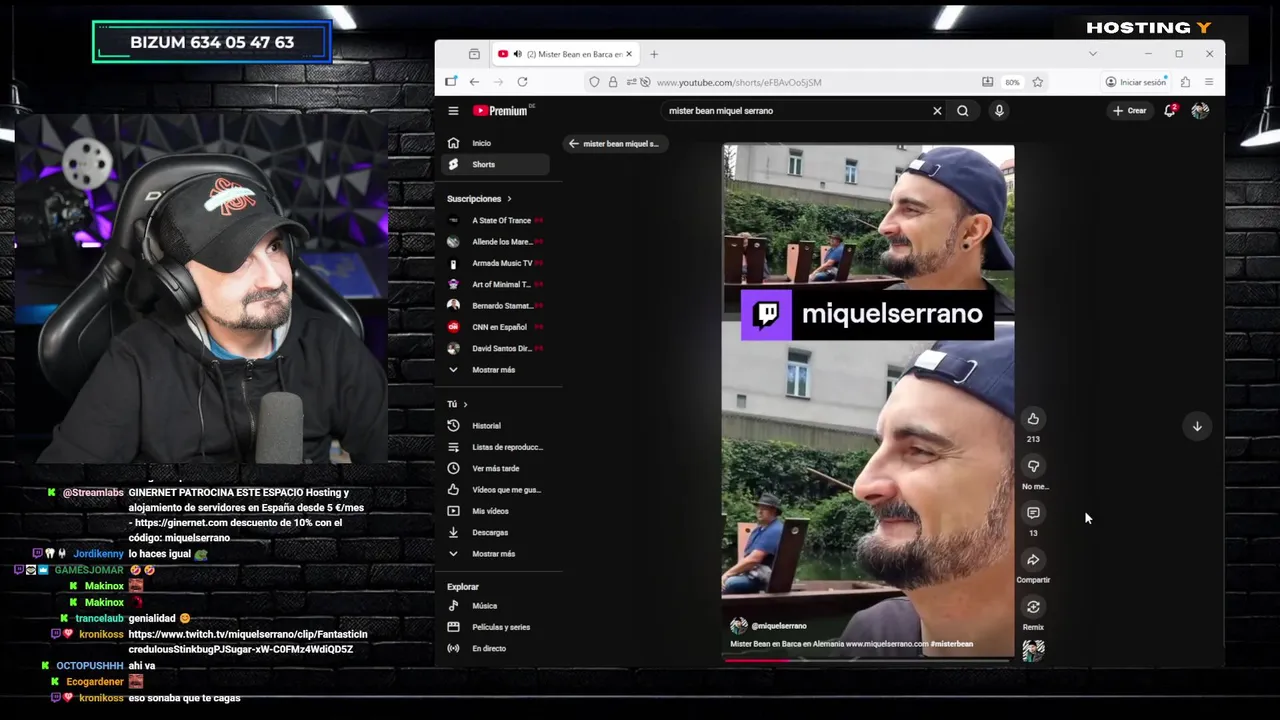Open the Tú section chevron

(465, 404)
